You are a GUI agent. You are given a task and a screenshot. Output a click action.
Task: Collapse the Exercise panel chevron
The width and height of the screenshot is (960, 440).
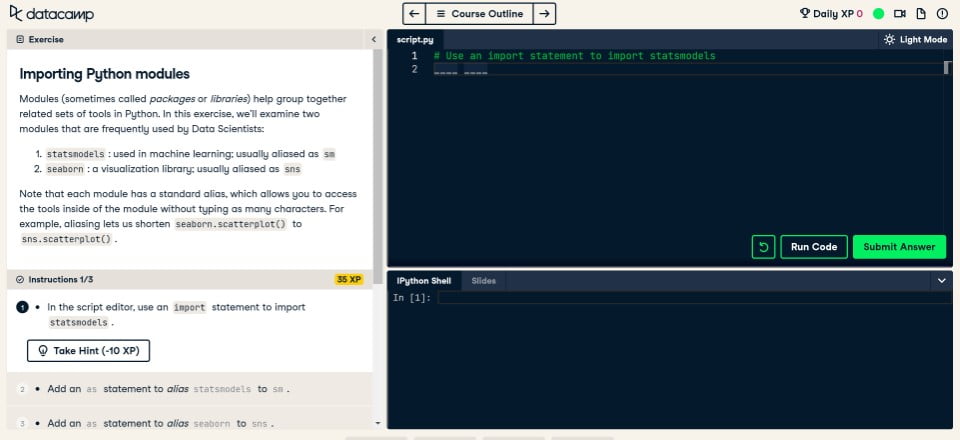pyautogui.click(x=373, y=39)
